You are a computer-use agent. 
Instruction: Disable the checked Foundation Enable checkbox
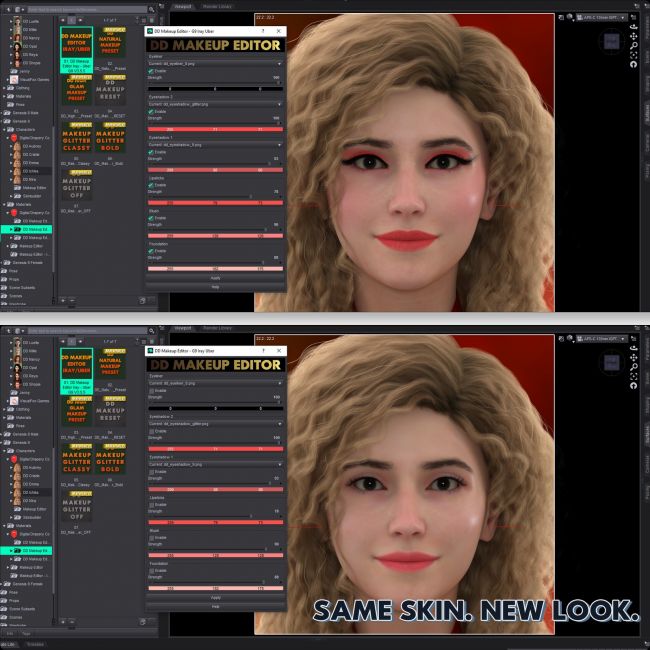(150, 251)
